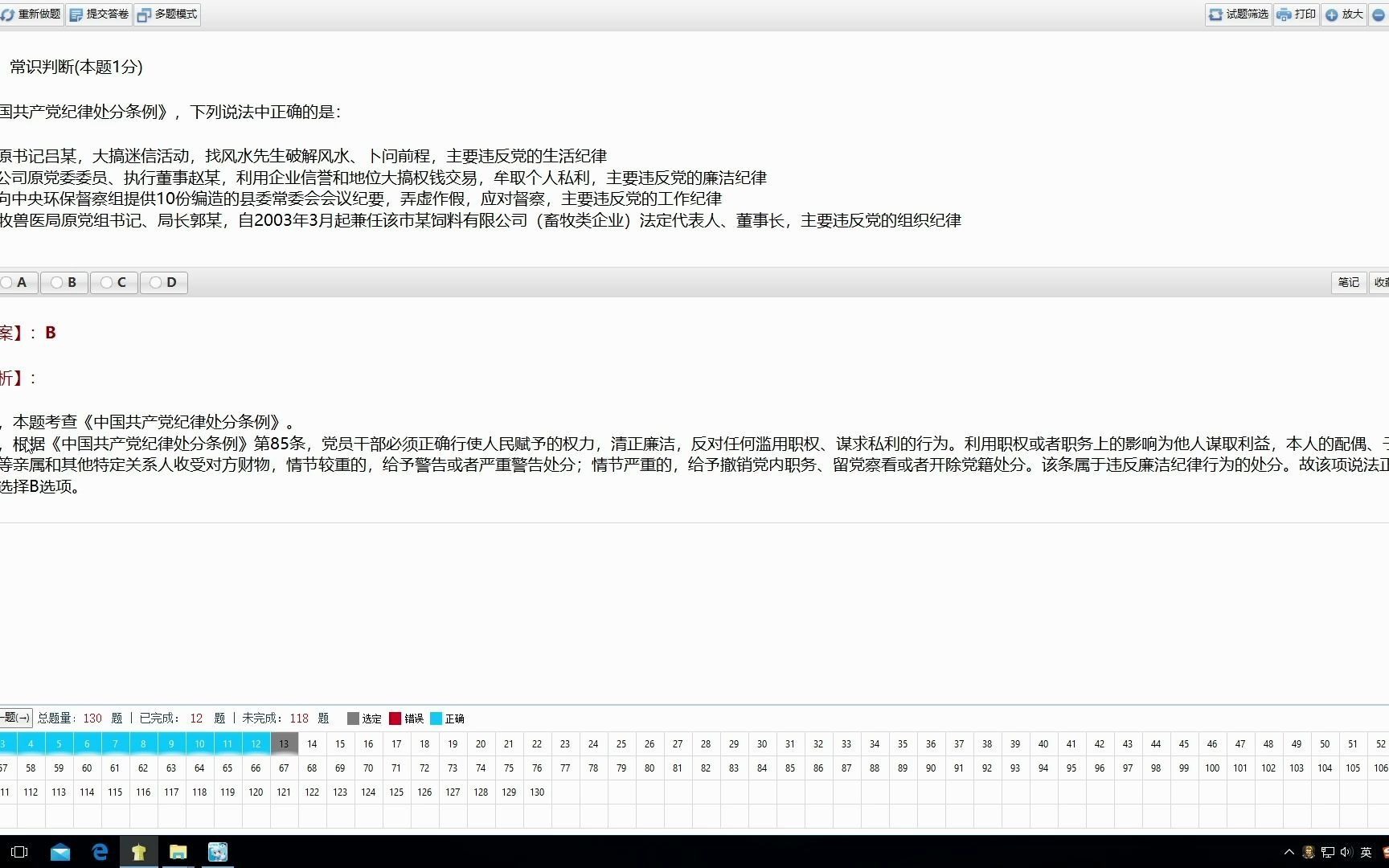Click the 打印 (print) icon
Image resolution: width=1389 pixels, height=868 pixels.
tap(1296, 14)
